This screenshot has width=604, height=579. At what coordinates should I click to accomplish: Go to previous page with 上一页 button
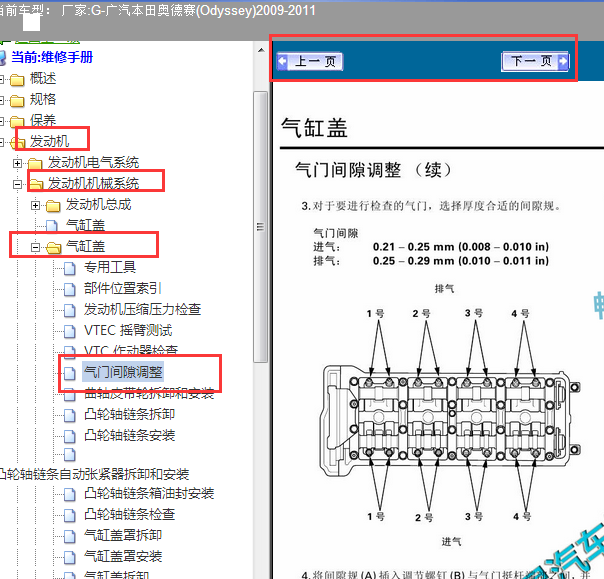click(310, 61)
